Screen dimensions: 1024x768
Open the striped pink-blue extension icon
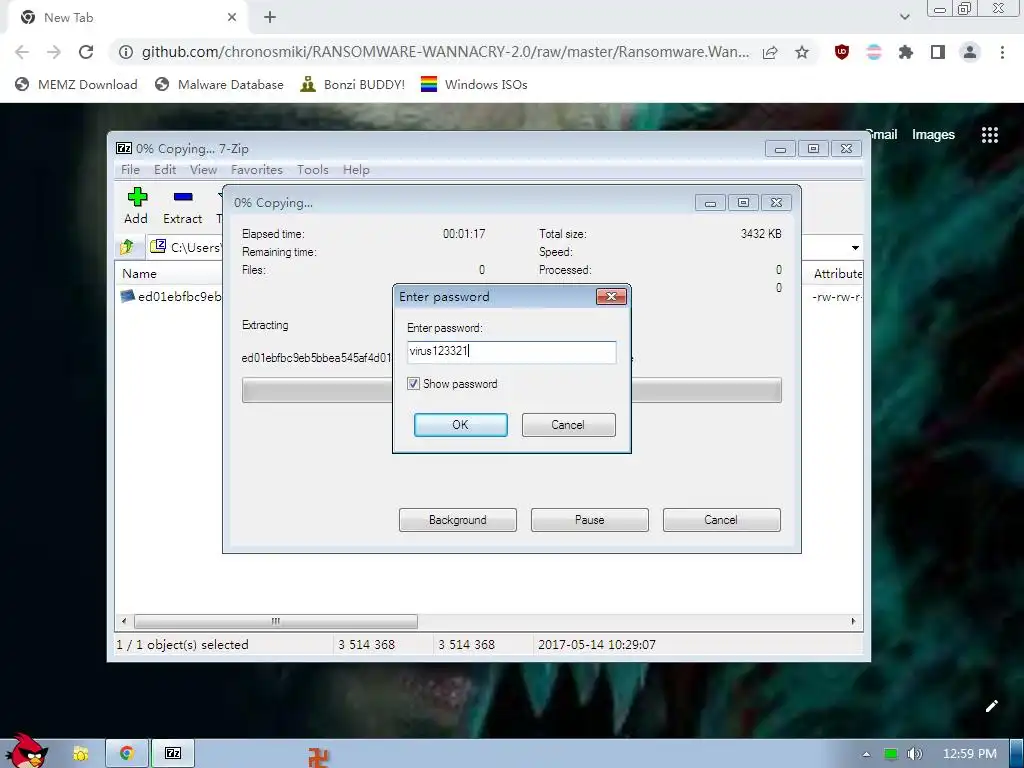click(x=874, y=52)
